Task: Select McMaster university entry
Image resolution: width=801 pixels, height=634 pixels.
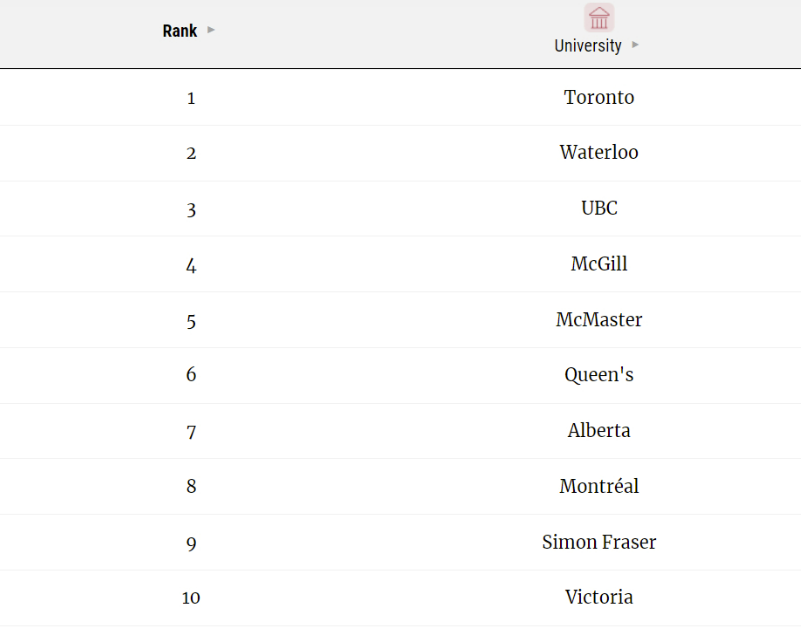Action: pyautogui.click(x=599, y=319)
